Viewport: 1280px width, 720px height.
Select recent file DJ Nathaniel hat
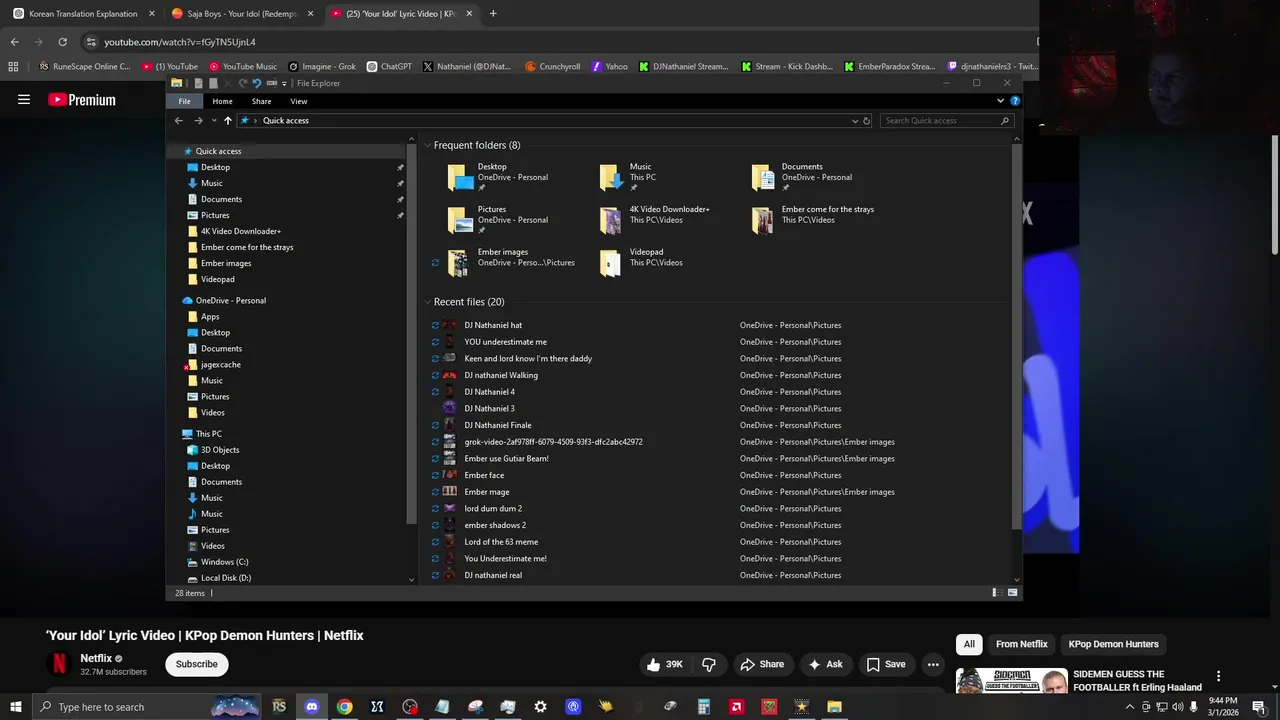coord(493,325)
